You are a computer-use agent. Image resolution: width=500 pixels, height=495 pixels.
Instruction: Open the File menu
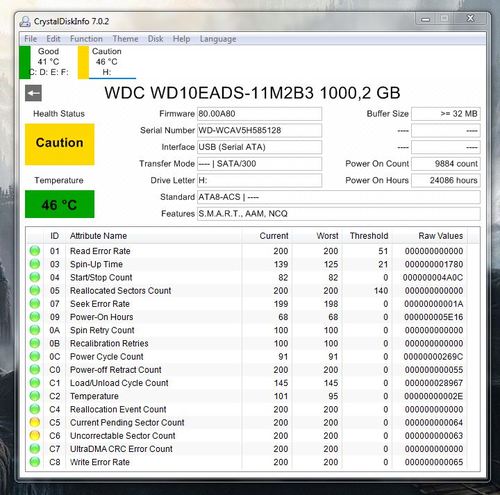tap(31, 39)
